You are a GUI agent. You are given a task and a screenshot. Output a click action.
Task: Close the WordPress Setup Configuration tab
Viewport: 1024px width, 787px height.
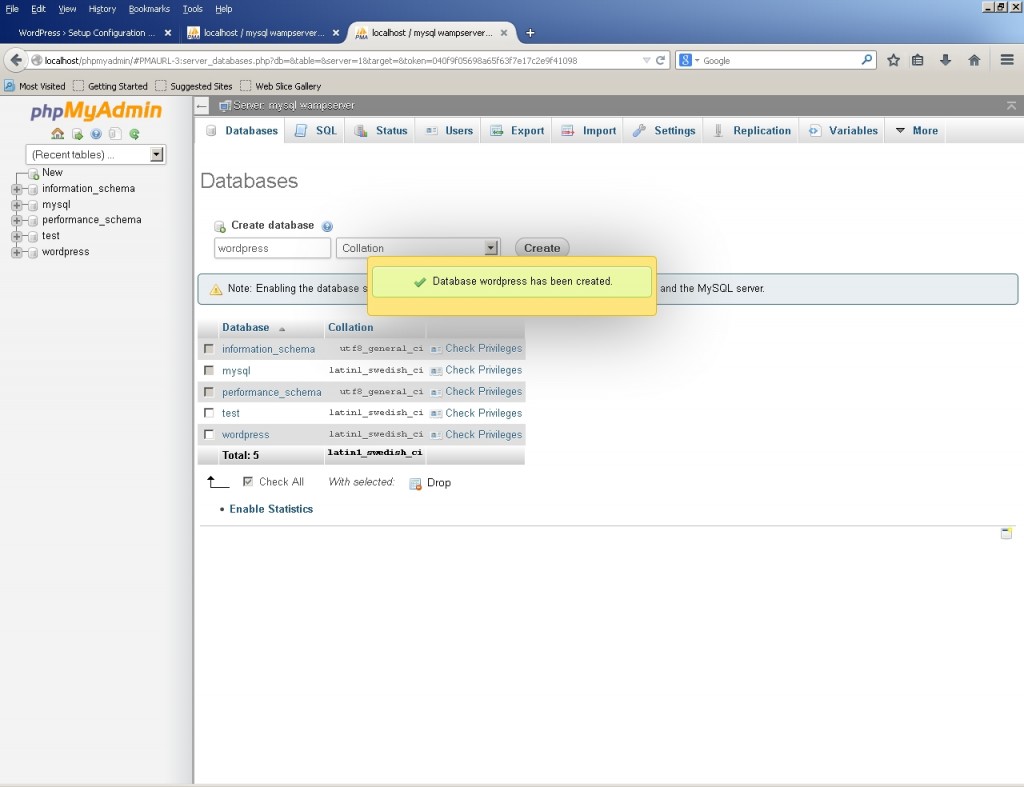pos(168,33)
